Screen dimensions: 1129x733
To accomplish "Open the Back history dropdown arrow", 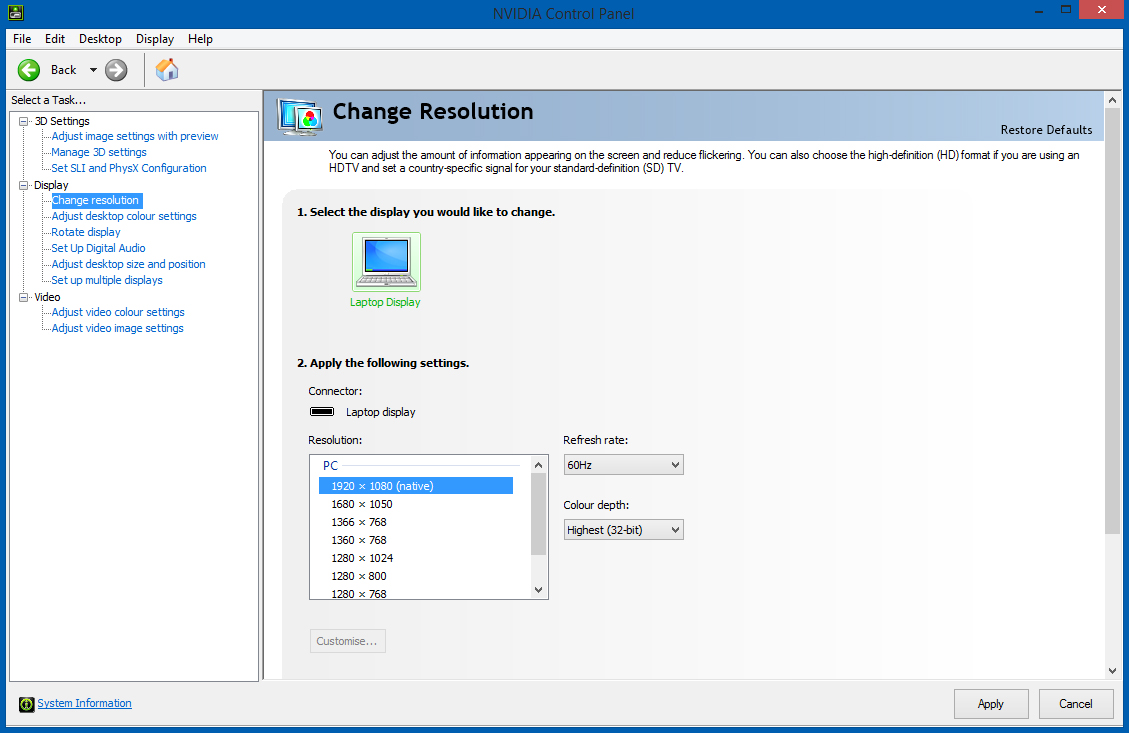I will [93, 70].
